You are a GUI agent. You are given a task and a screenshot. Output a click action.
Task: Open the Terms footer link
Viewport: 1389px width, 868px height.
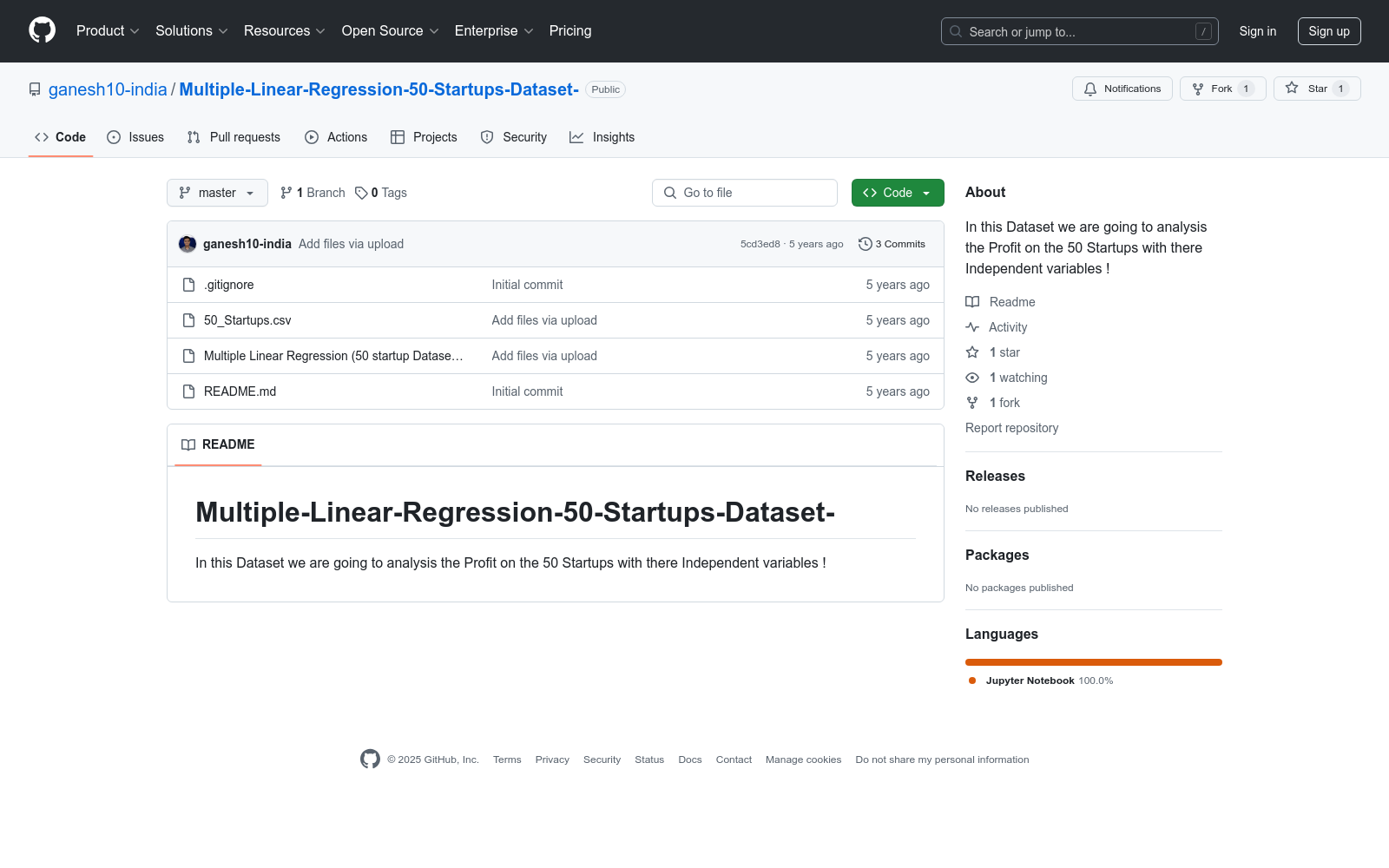pos(507,759)
